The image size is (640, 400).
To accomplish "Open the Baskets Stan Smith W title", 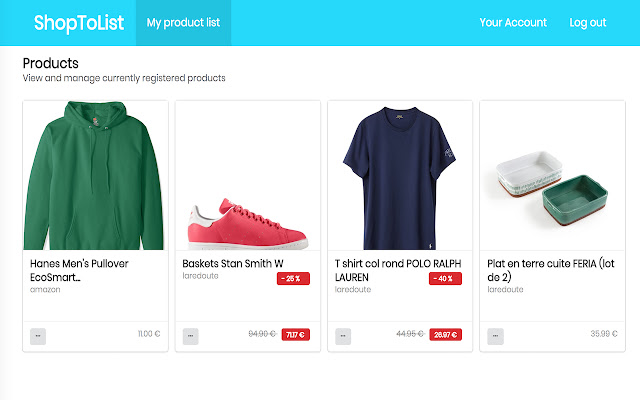I will [x=233, y=264].
